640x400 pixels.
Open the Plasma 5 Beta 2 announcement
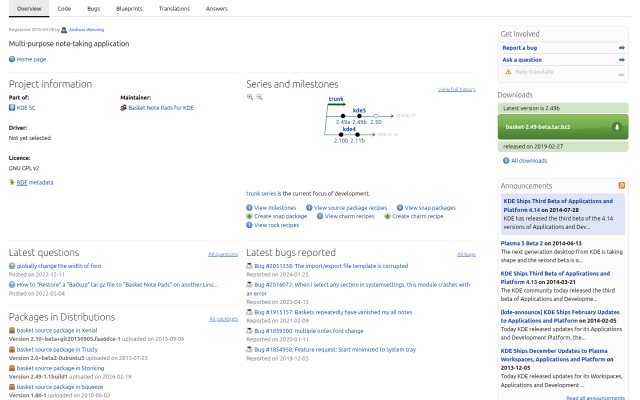522,243
